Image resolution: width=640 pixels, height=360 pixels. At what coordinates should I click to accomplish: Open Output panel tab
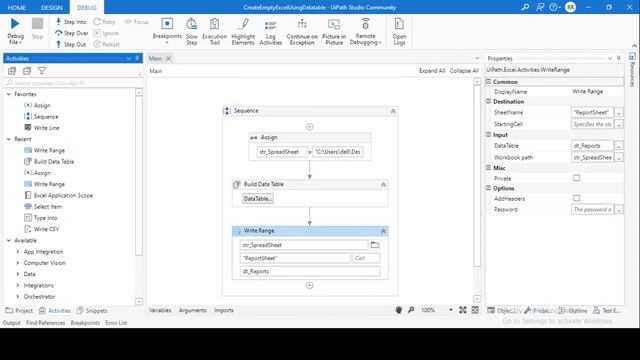point(11,322)
